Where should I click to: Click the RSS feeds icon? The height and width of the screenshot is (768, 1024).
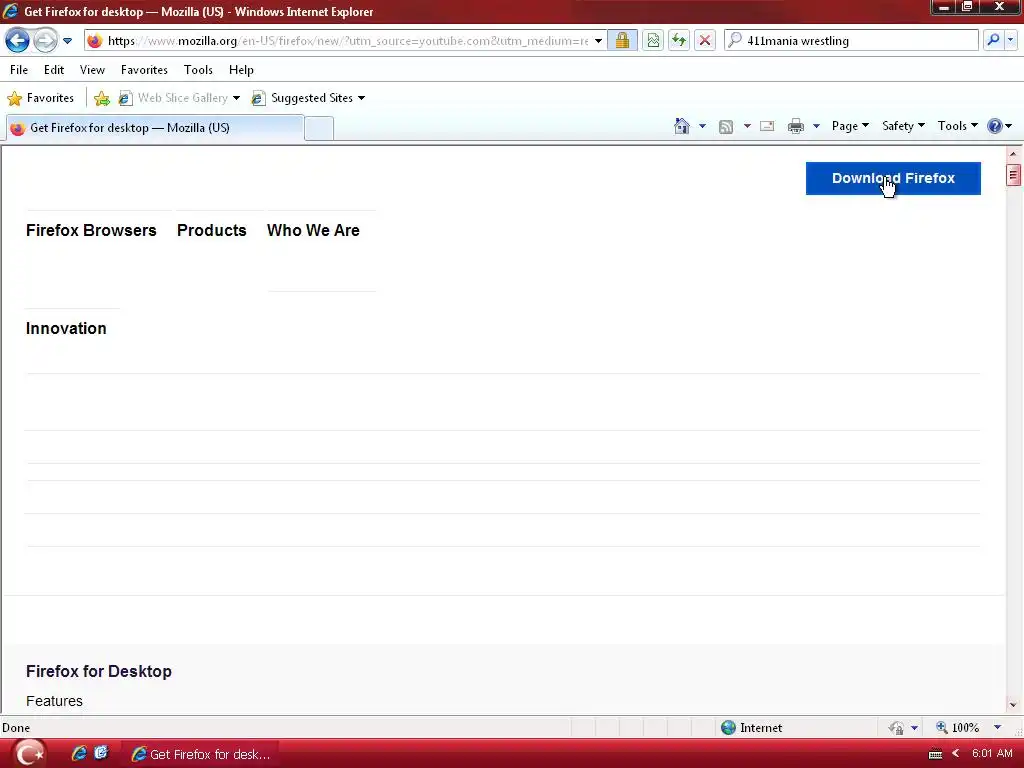tap(726, 127)
